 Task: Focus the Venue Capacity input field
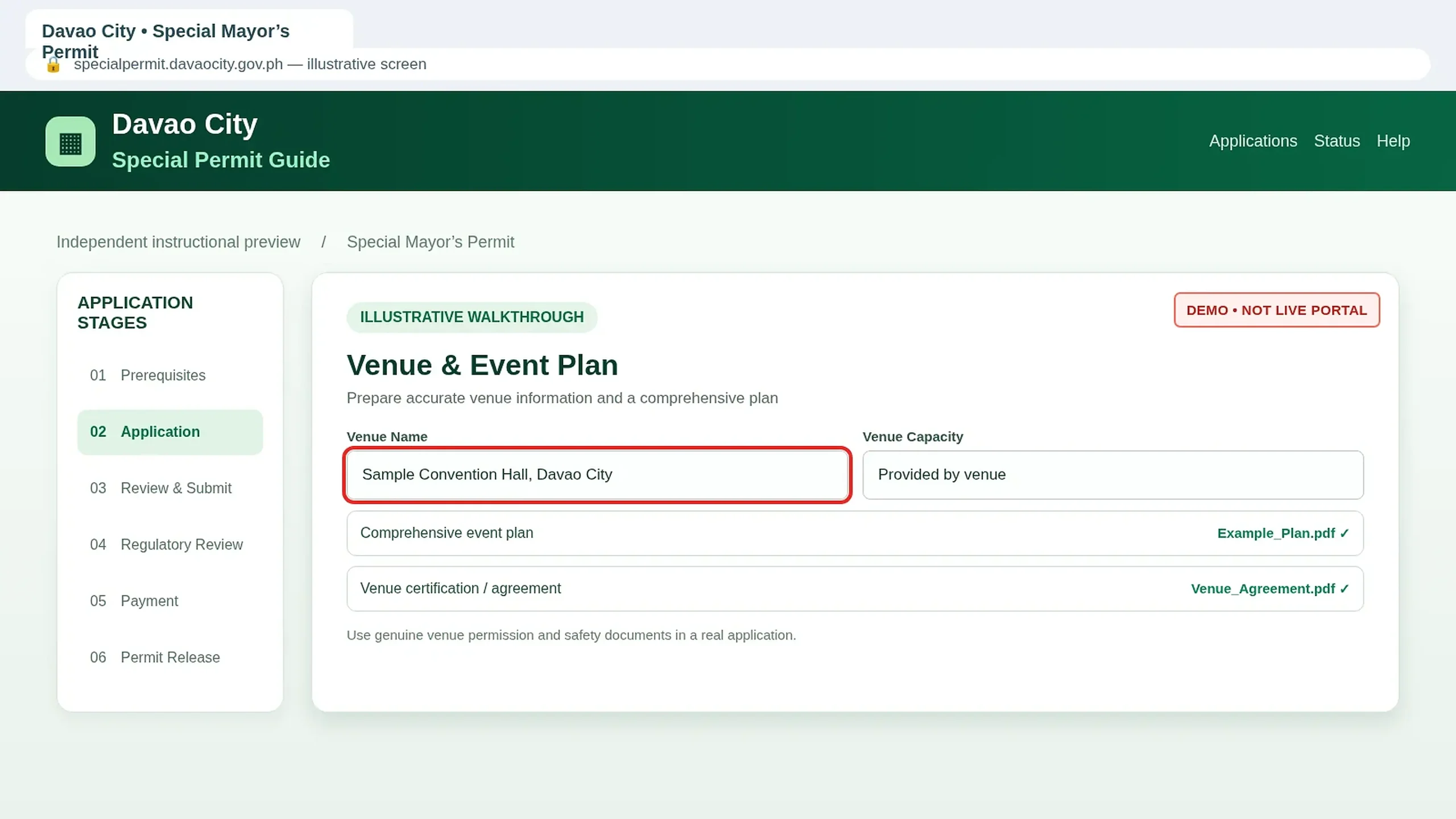tap(1112, 475)
